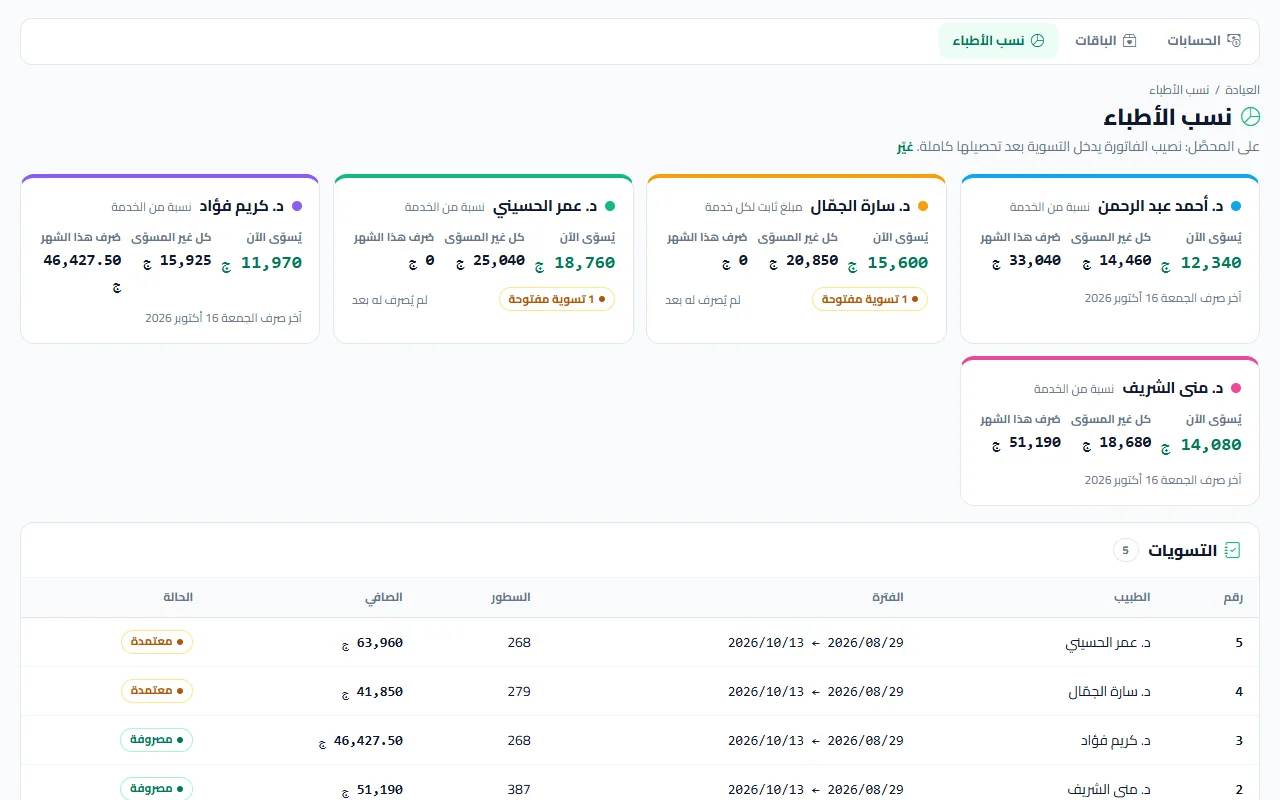Image resolution: width=1280 pixels, height=800 pixels.
Task: Click مصروفة status badge for د. كريم فؤاد row
Action: pyautogui.click(x=157, y=740)
